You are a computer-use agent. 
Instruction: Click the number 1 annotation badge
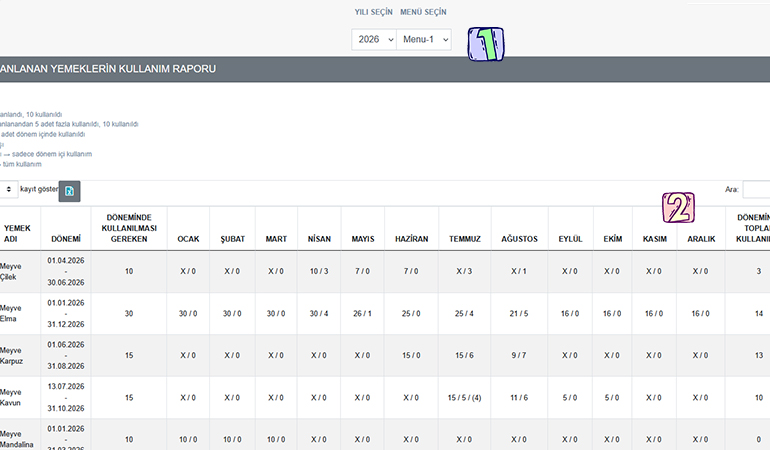[487, 45]
